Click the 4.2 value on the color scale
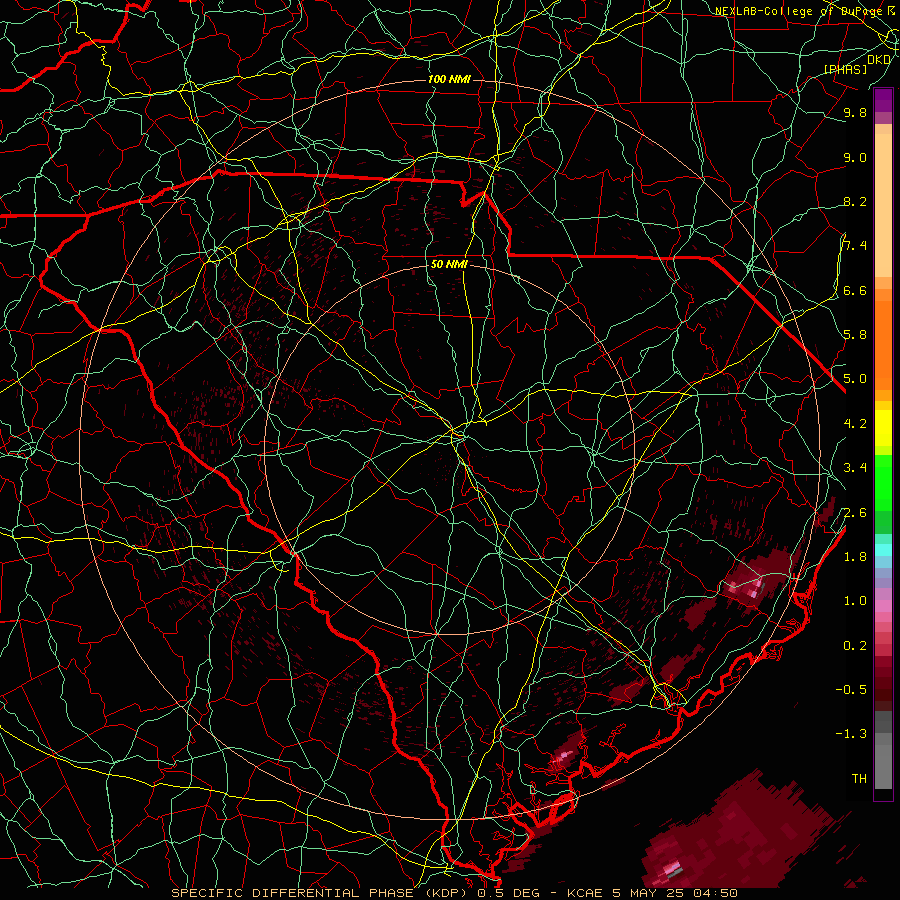 click(x=855, y=424)
